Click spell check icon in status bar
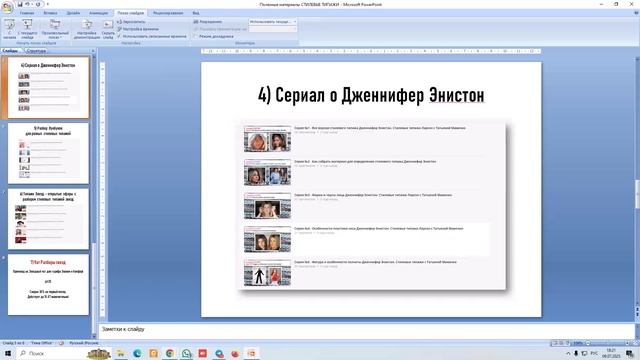640x360 pixels. (x=61, y=343)
